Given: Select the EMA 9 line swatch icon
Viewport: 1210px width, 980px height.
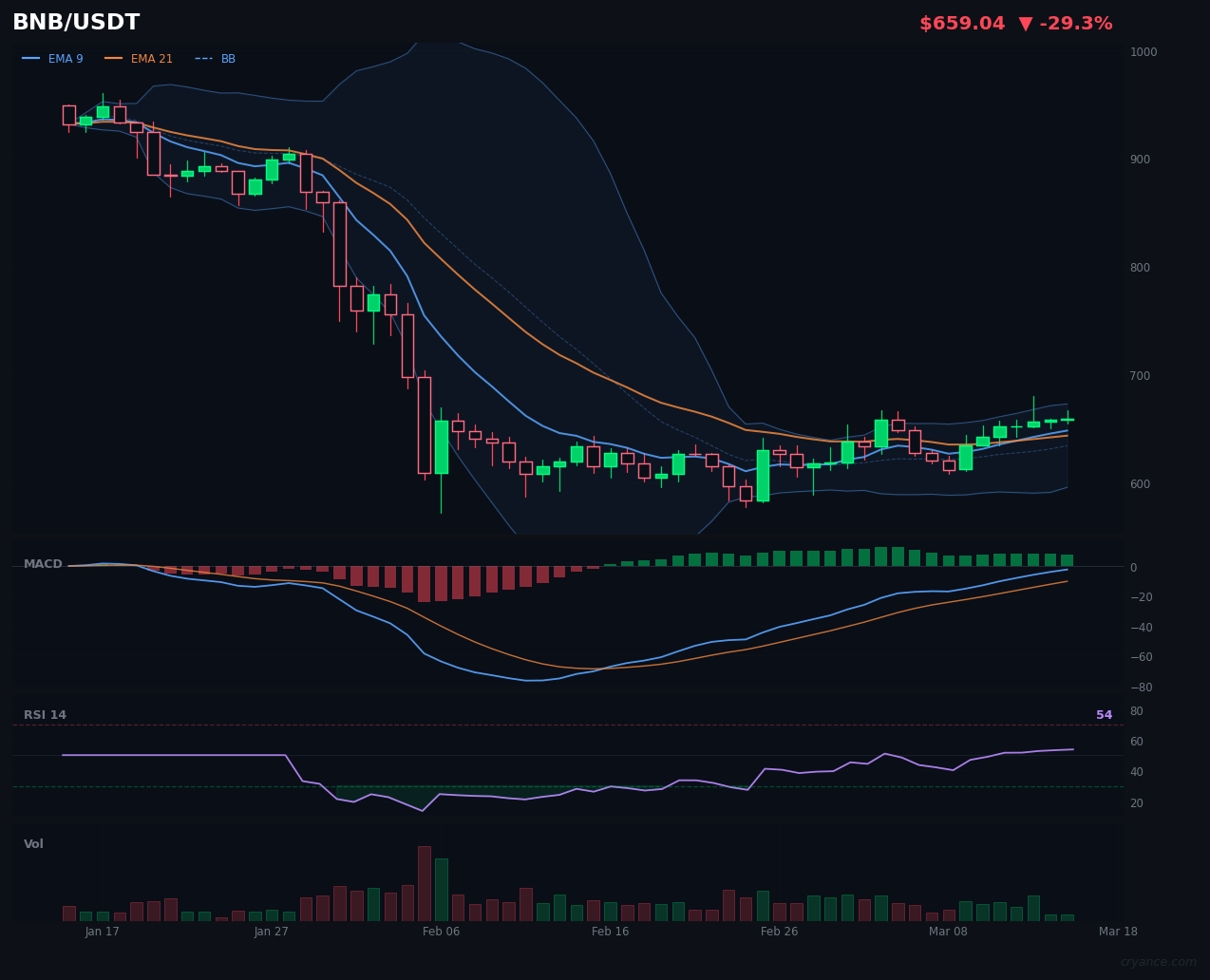Looking at the screenshot, I should point(32,58).
